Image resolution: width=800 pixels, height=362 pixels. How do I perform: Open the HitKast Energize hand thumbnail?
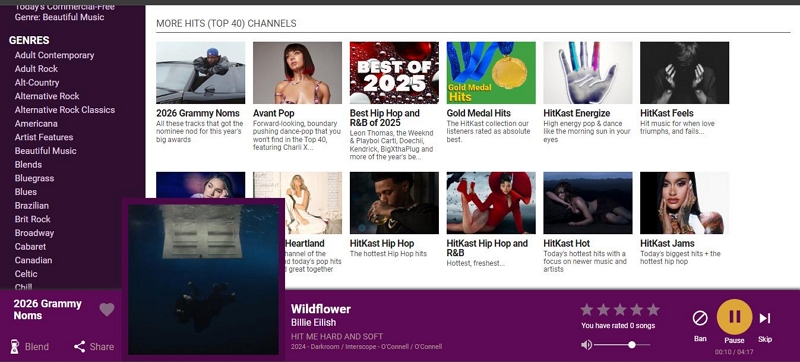[x=588, y=73]
